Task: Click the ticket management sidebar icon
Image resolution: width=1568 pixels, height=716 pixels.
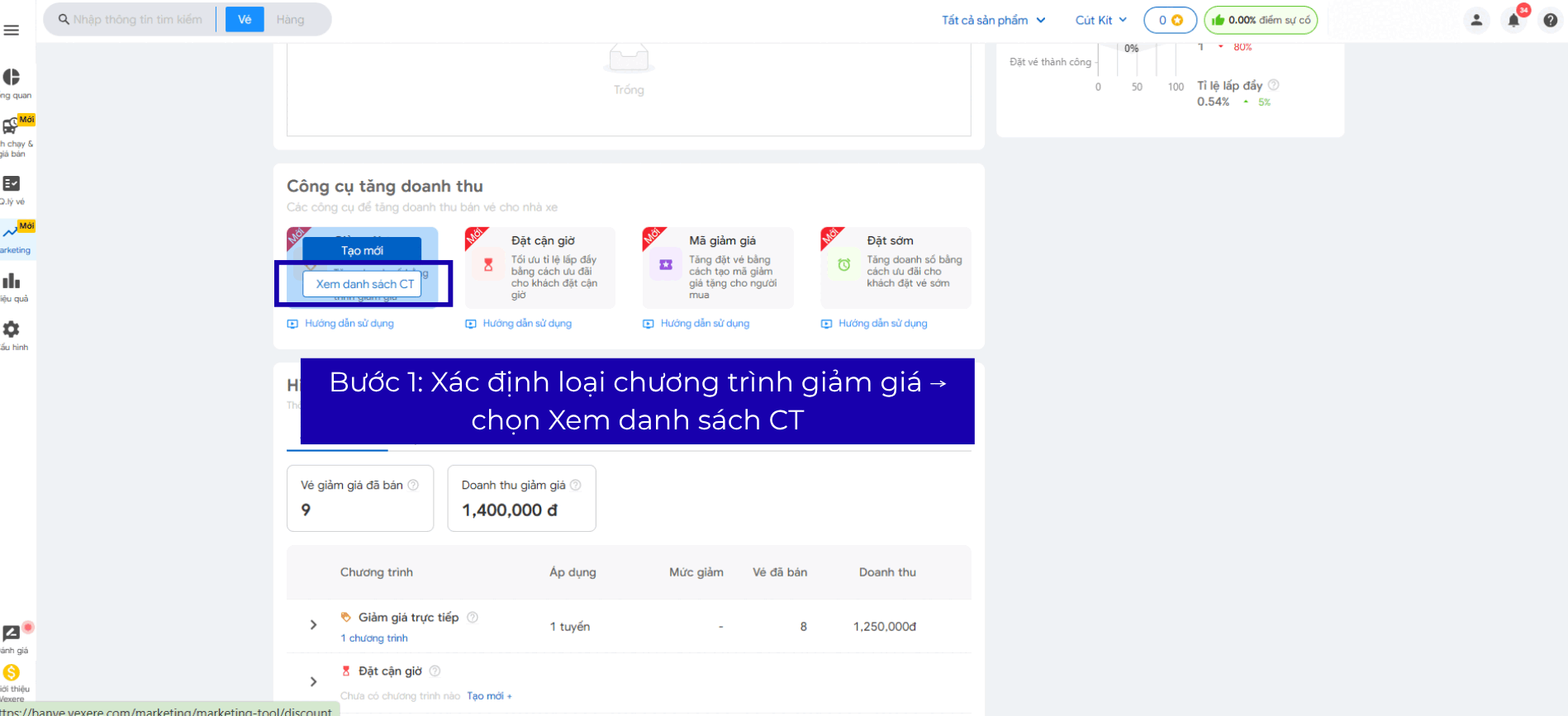Action: (x=12, y=184)
